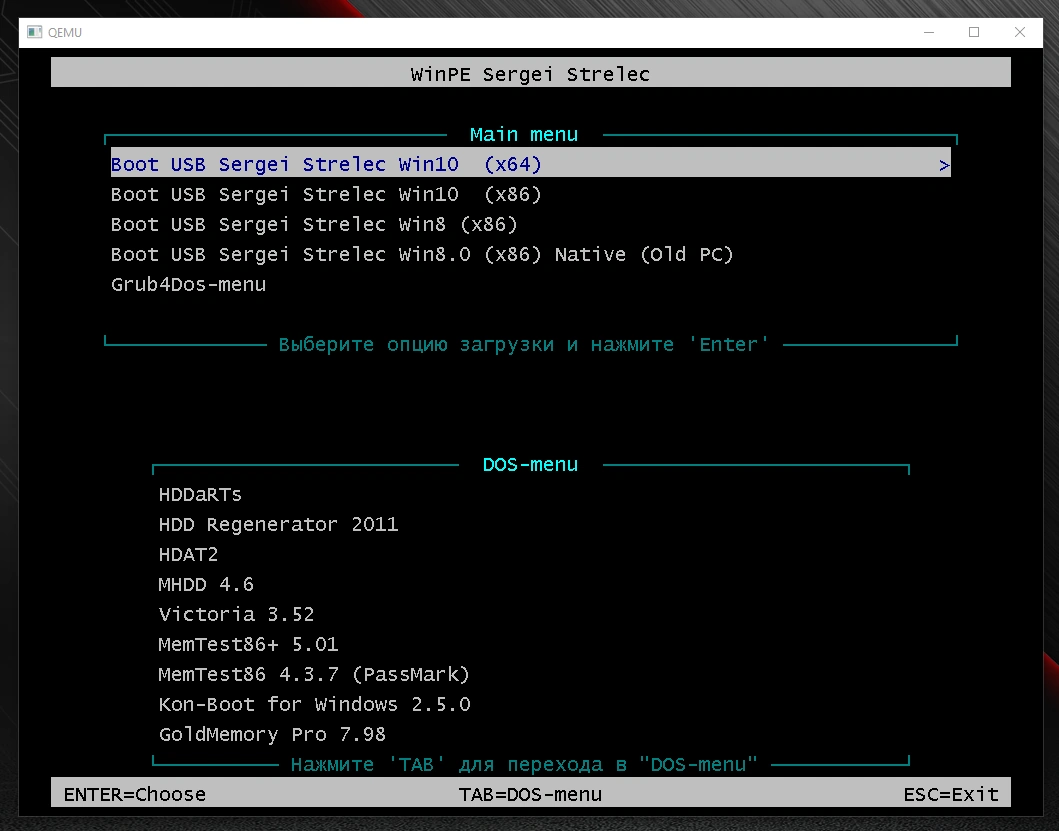Select GoldMemory Pro 7.98
The height and width of the screenshot is (831, 1059).
[x=272, y=734]
